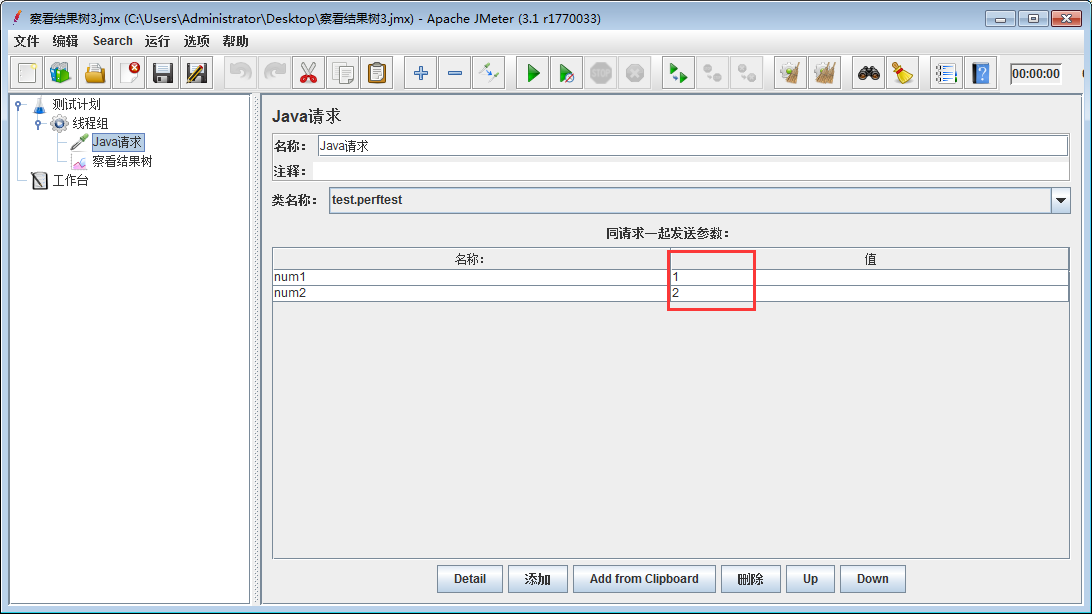Click the 值 column header
The height and width of the screenshot is (614, 1092).
[869, 259]
